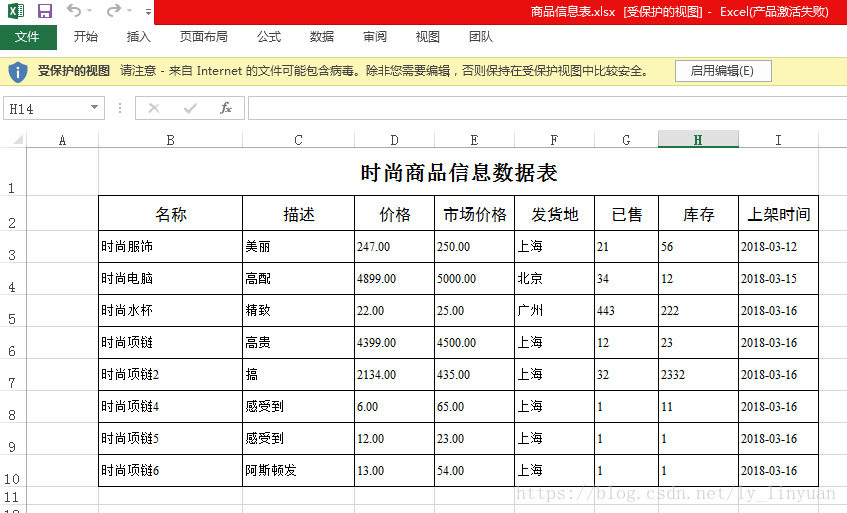
Task: Click into the formula bar input
Action: pyautogui.click(x=547, y=108)
